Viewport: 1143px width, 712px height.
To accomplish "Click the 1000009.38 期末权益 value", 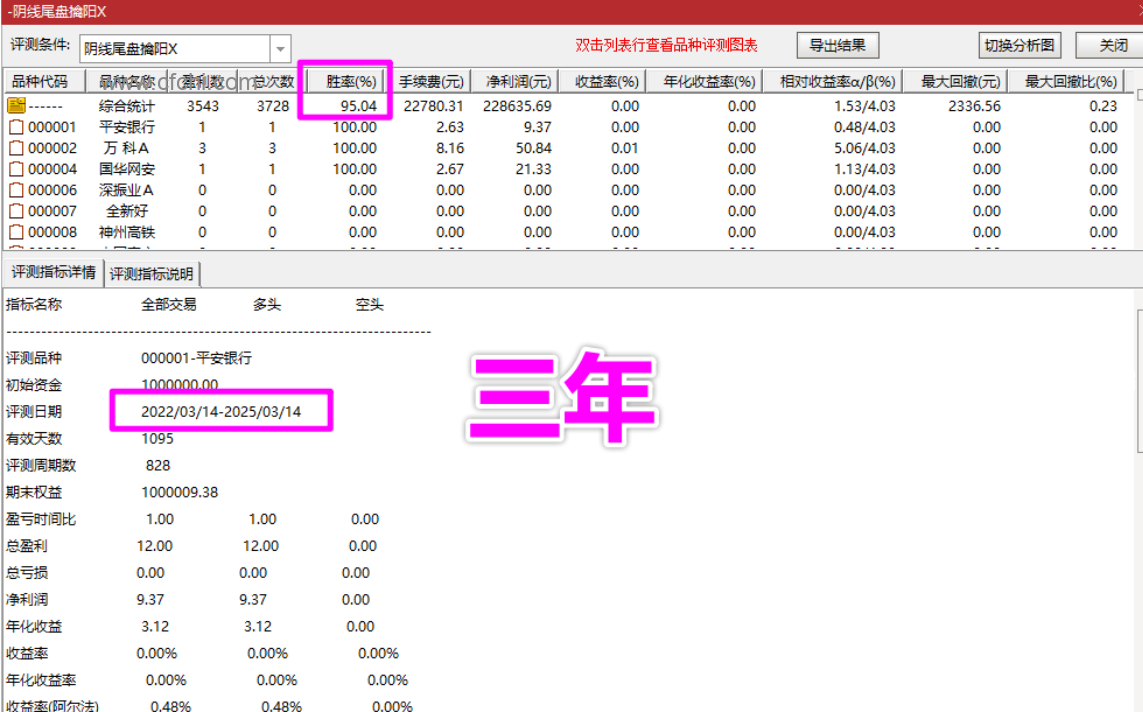I will click(x=179, y=493).
